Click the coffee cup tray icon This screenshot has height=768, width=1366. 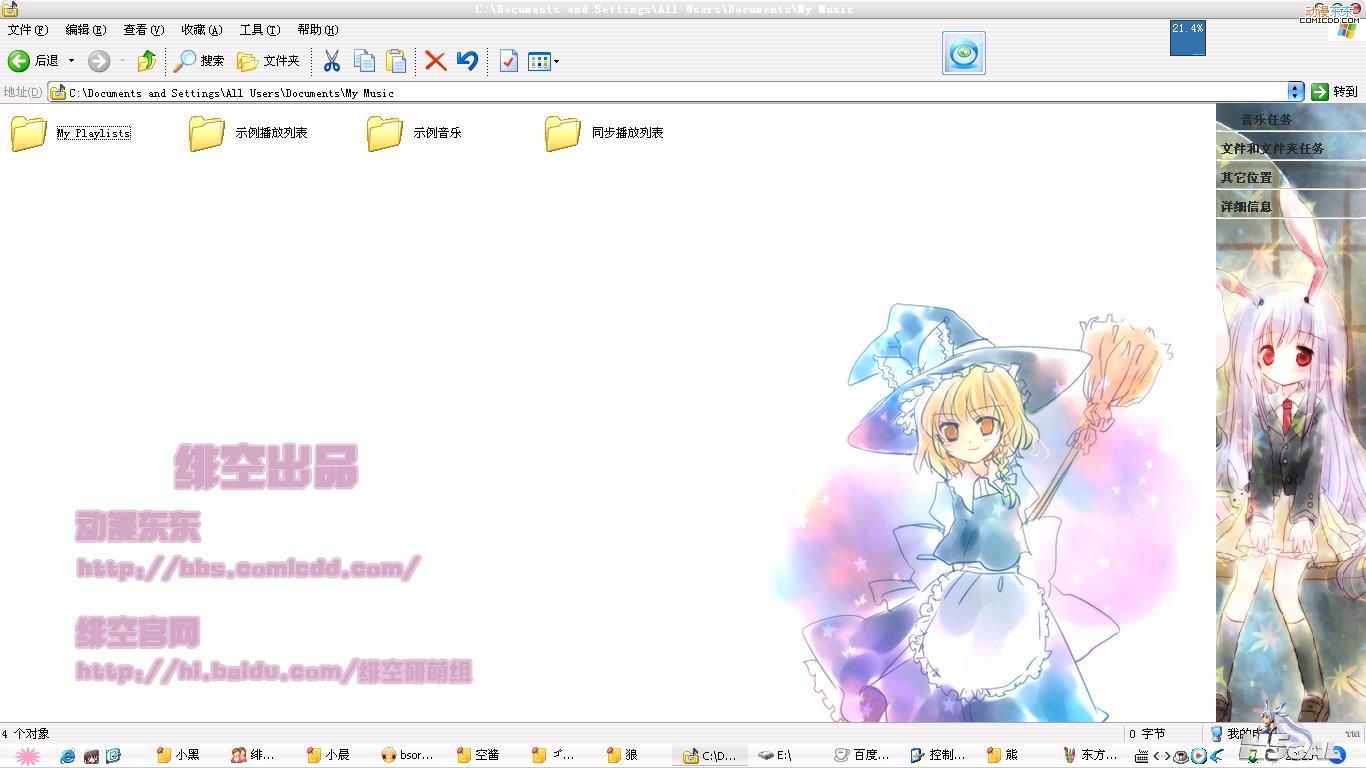click(1181, 756)
